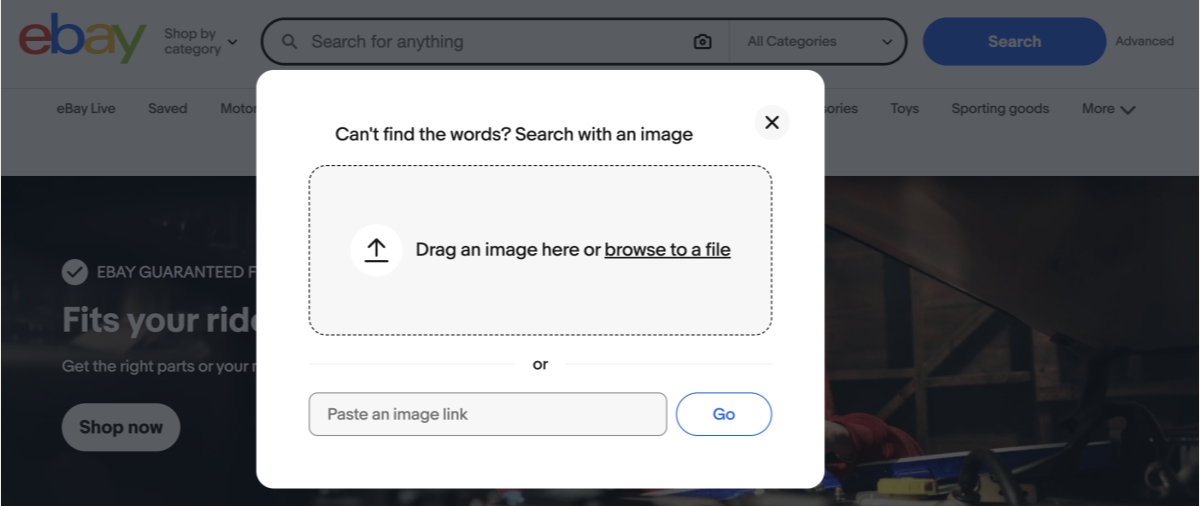The height and width of the screenshot is (506, 1200).
Task: Click the eBay logo
Action: click(x=82, y=40)
